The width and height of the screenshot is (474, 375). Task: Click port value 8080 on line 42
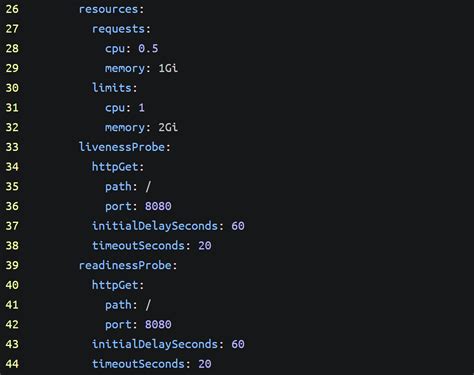(x=158, y=324)
